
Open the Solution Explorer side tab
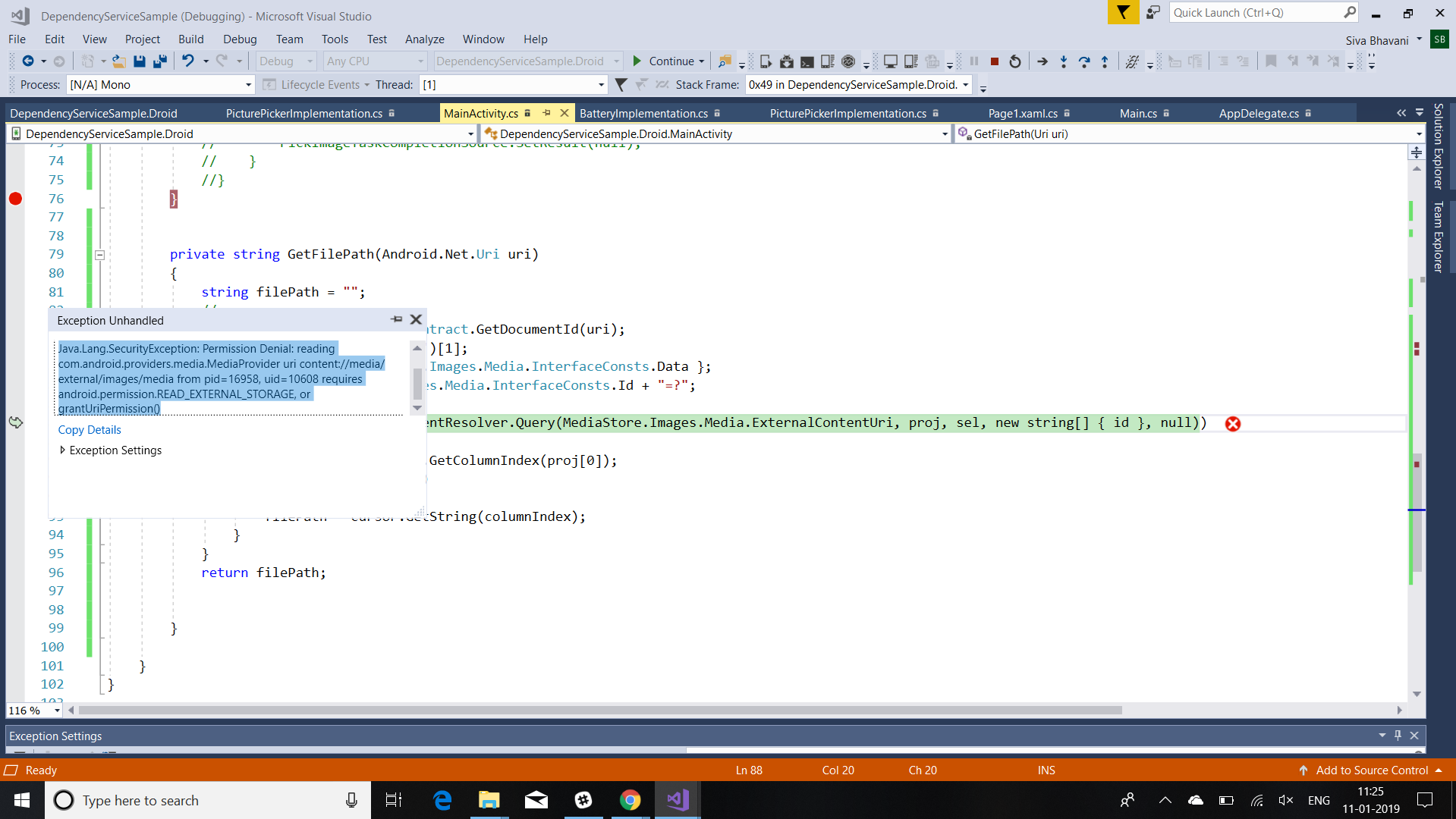(x=1437, y=146)
